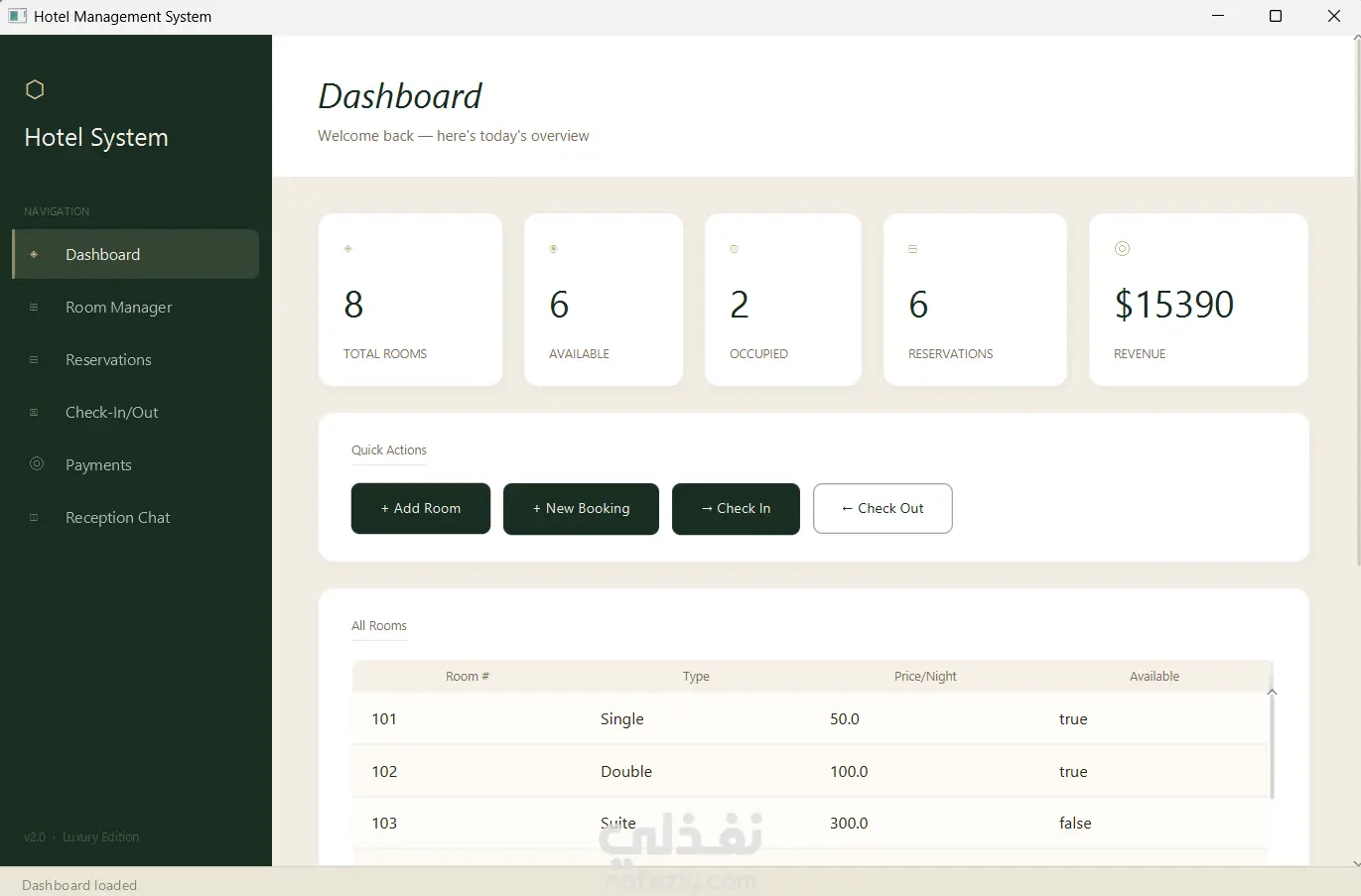Click the $15390 revenue value
This screenshot has width=1361, height=896.
(1174, 304)
